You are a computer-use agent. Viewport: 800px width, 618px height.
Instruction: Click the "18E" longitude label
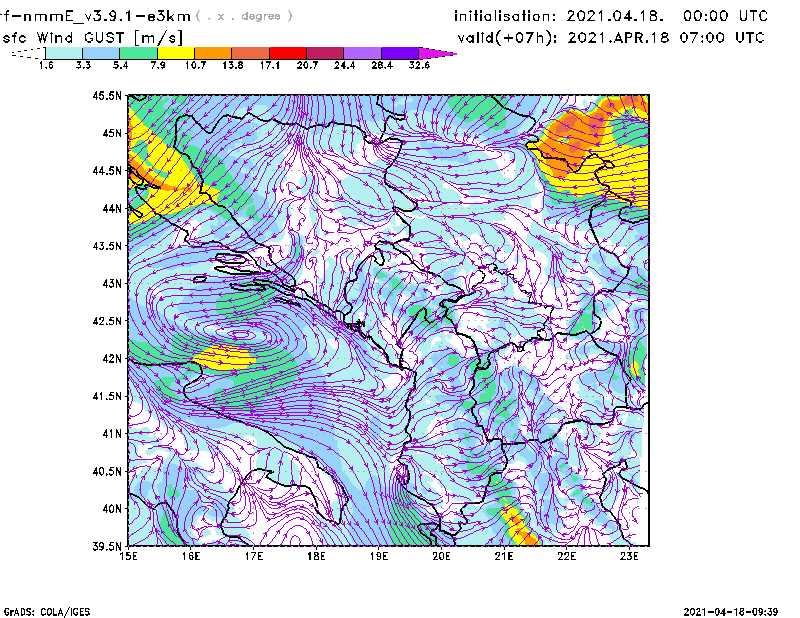(x=316, y=556)
